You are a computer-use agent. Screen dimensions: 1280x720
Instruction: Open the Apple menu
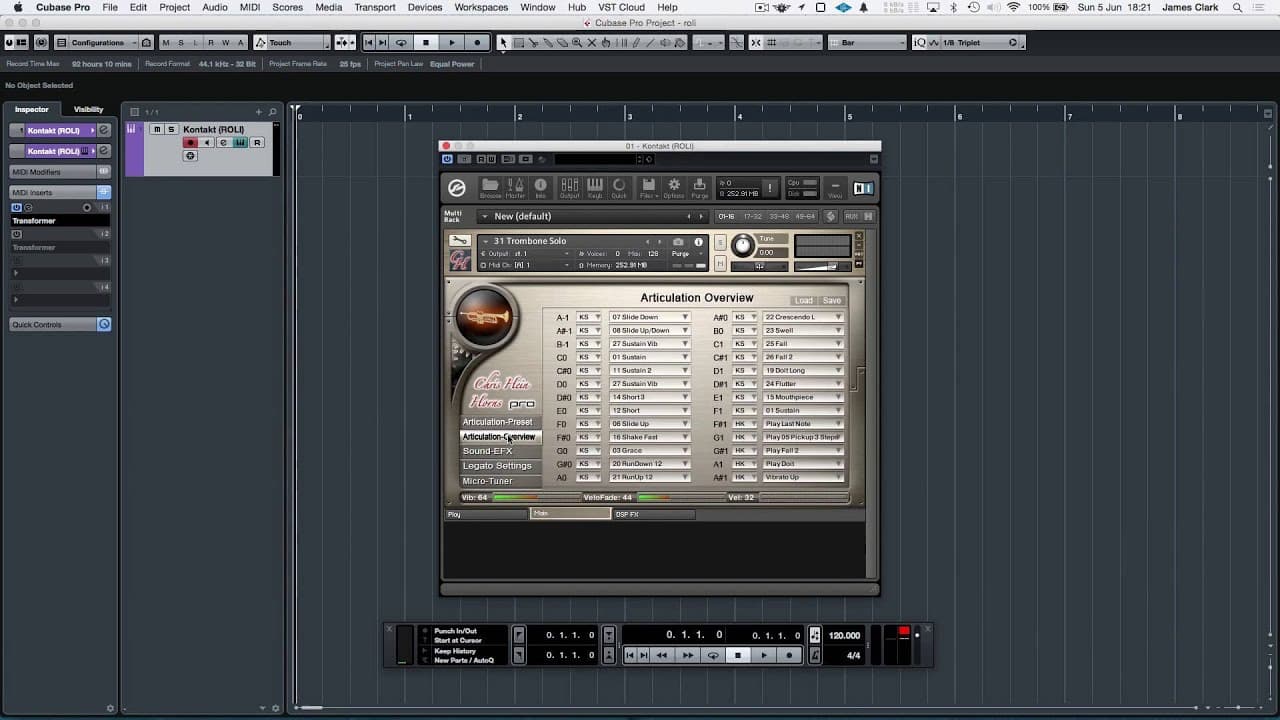click(17, 7)
